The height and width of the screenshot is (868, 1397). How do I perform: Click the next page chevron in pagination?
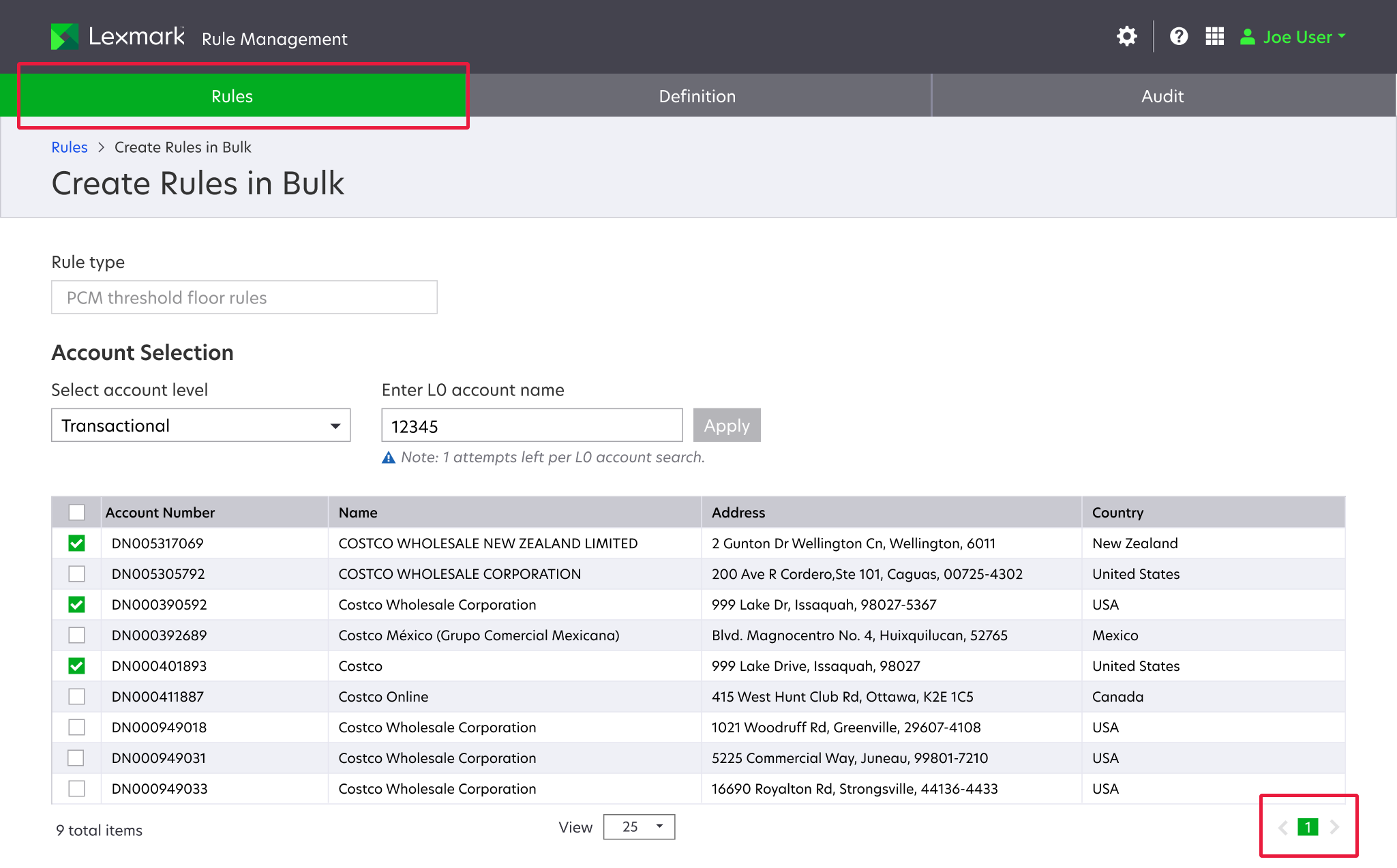coord(1335,826)
